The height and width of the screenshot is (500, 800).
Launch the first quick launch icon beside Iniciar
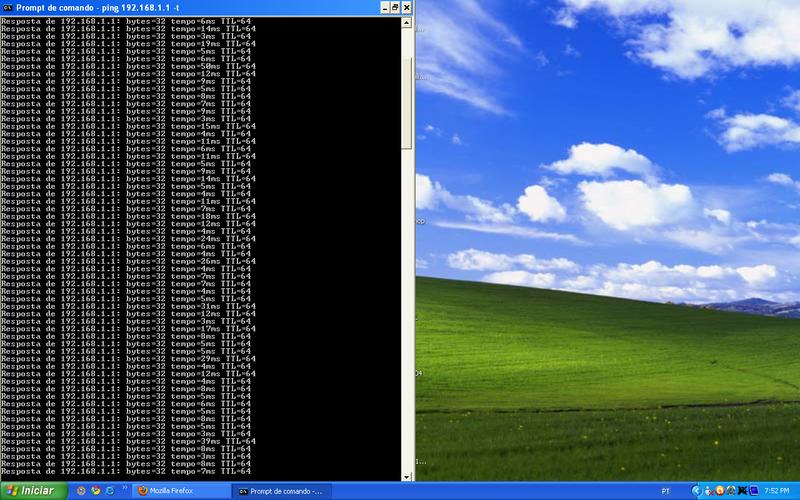click(x=81, y=491)
